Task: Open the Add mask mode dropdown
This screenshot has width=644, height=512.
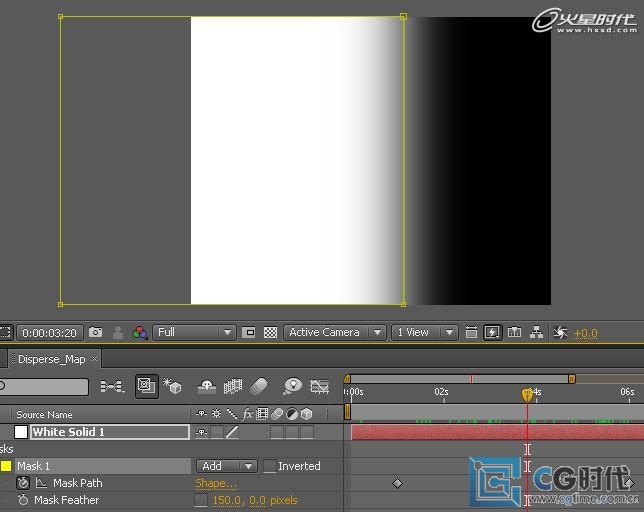Action: tap(227, 466)
